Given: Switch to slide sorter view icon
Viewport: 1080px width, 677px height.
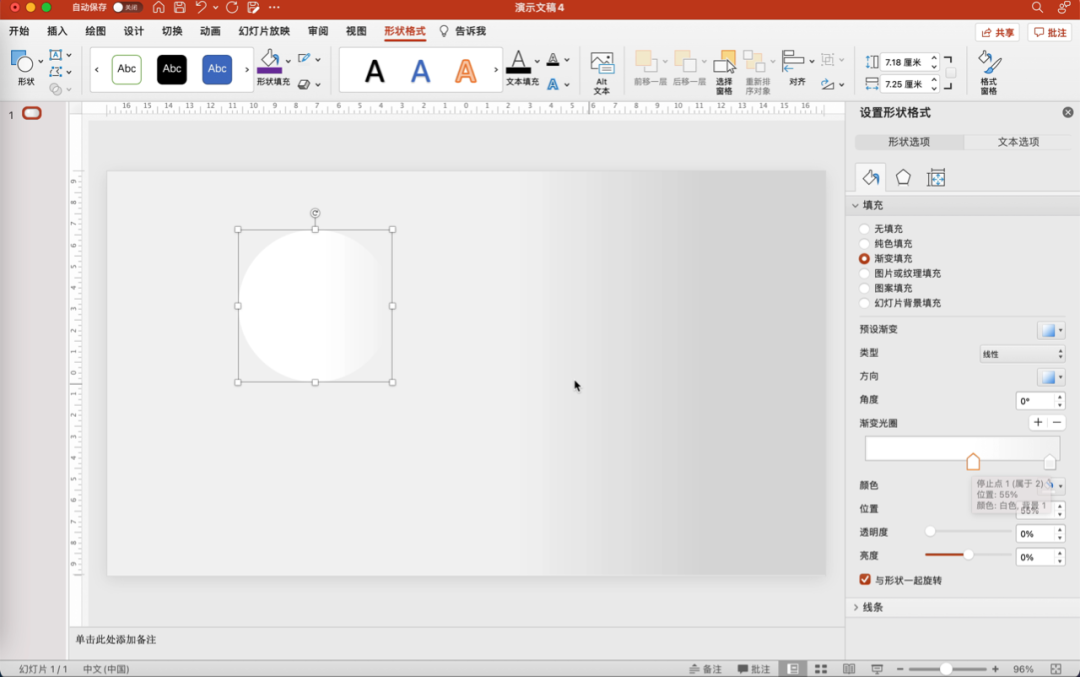Looking at the screenshot, I should pos(821,669).
